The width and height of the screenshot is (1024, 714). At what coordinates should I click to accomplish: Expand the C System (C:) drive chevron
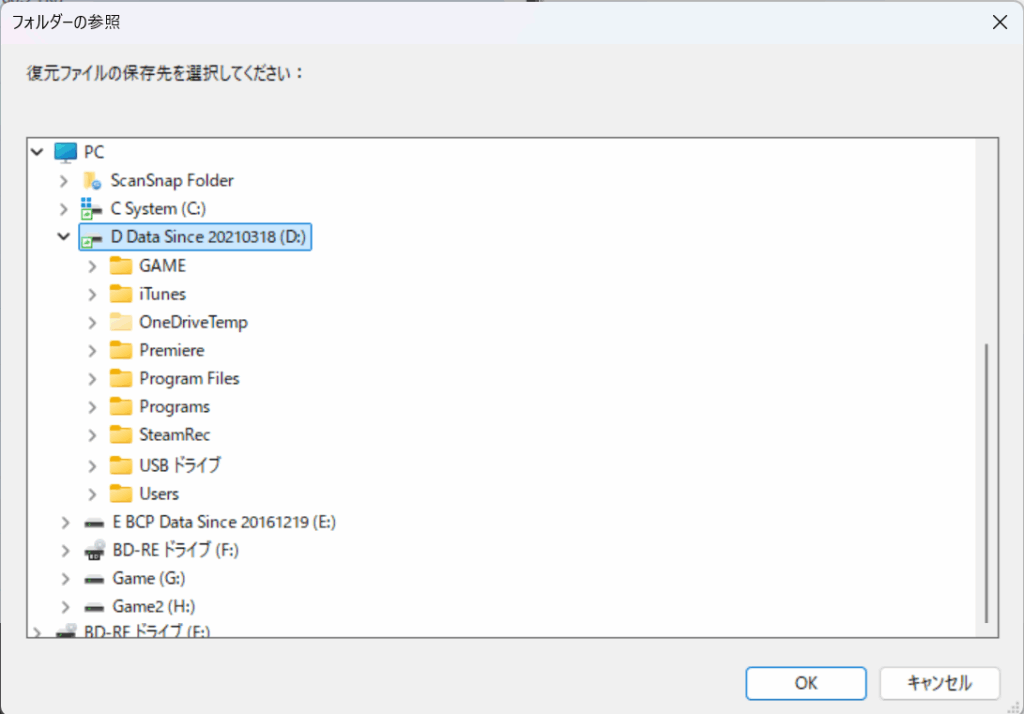pos(64,209)
